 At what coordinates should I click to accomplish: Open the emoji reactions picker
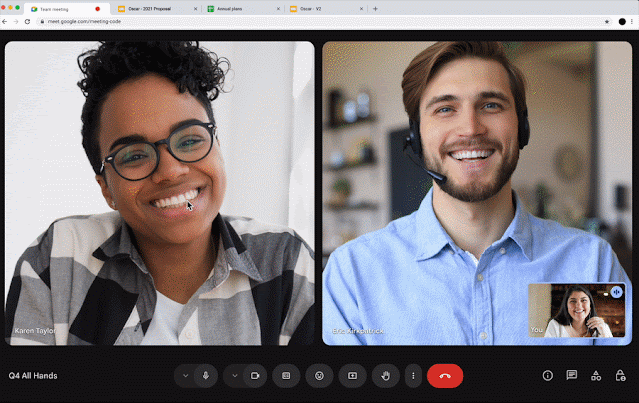point(319,376)
